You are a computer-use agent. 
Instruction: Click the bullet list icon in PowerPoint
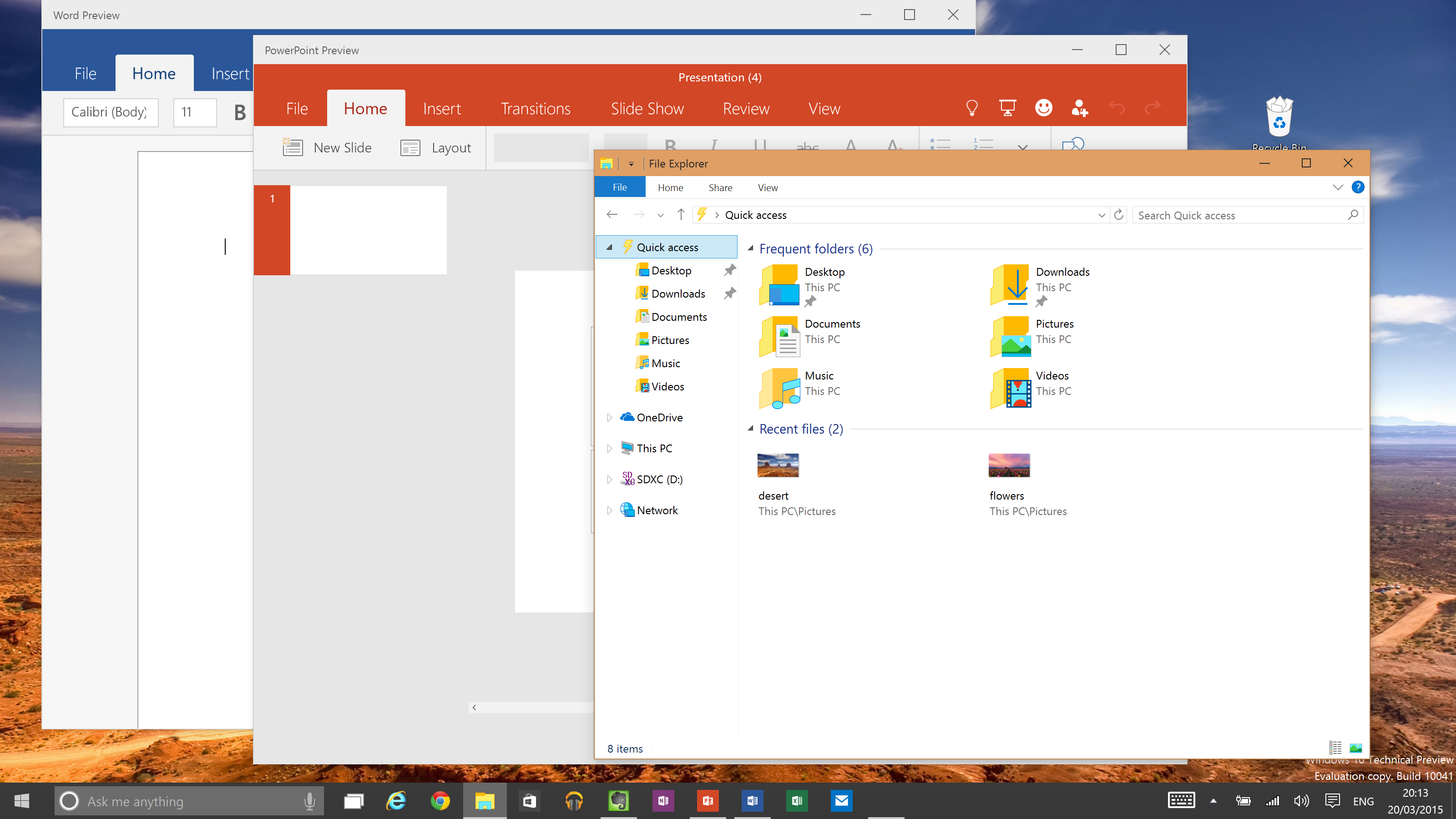point(940,145)
